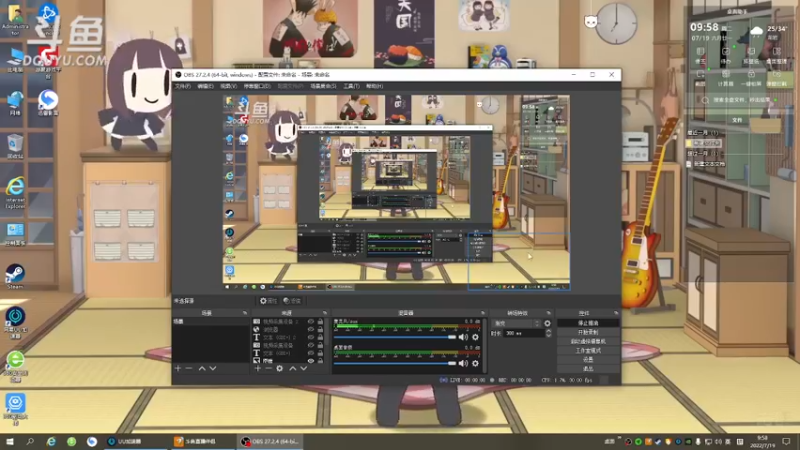Viewport: 800px width, 450px height.
Task: Move the source down with the arrow icon
Action: point(304,368)
